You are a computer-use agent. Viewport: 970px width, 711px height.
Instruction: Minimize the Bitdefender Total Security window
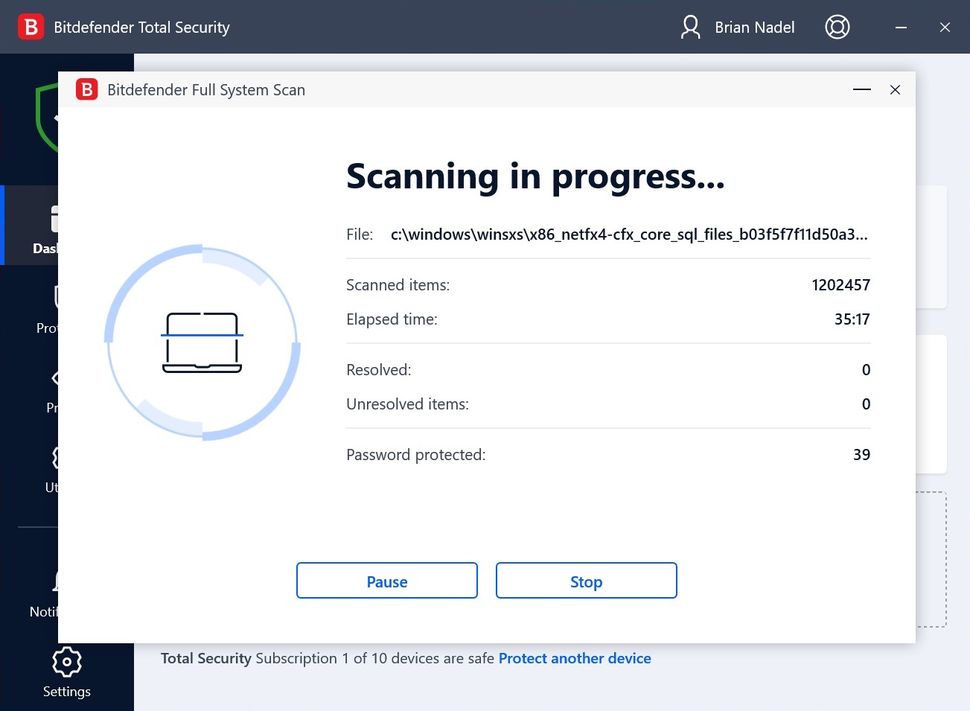click(x=901, y=27)
